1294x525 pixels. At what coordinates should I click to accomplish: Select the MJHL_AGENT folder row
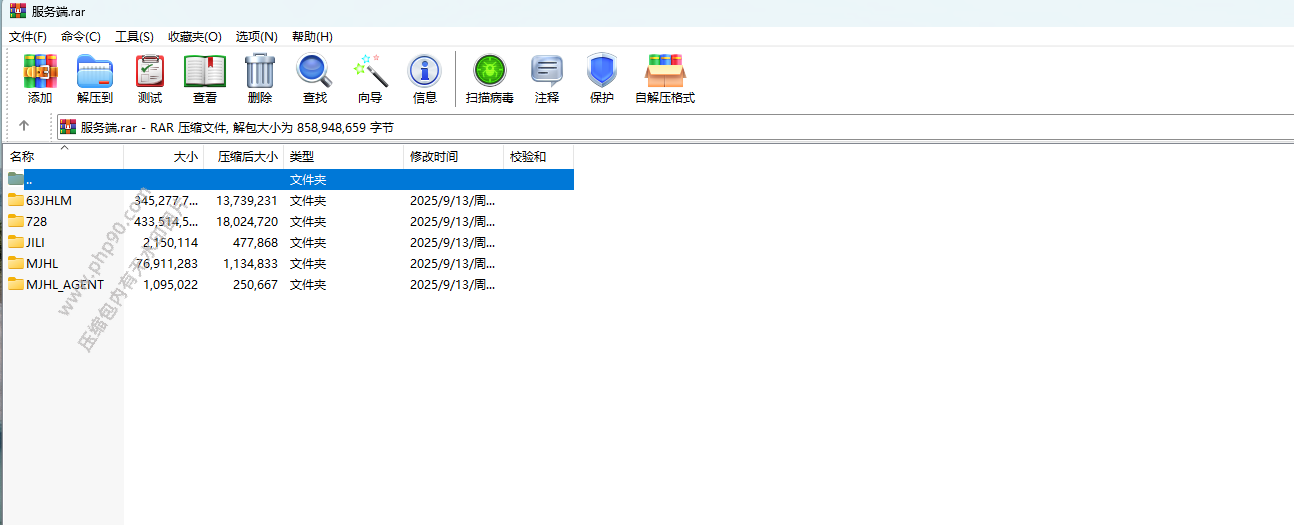pos(65,285)
